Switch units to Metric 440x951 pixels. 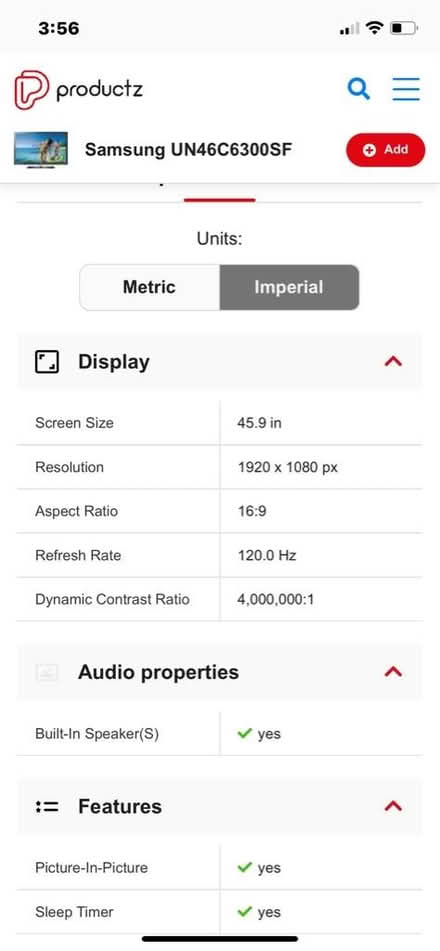149,287
